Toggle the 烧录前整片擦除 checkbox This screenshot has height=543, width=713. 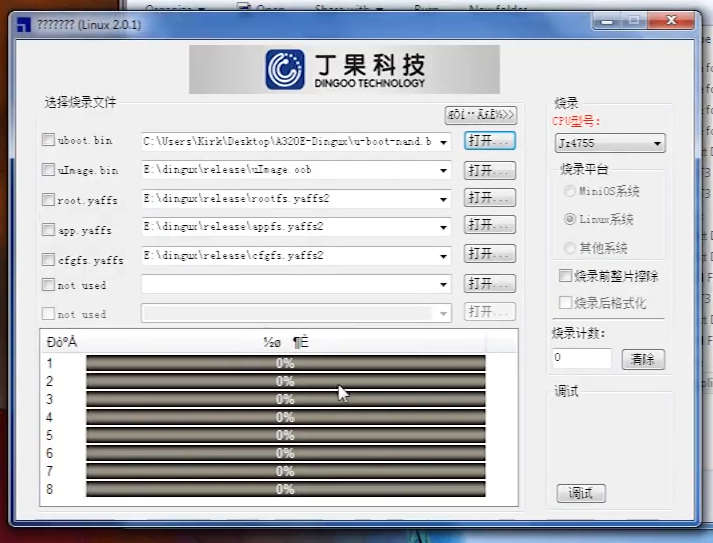(565, 276)
